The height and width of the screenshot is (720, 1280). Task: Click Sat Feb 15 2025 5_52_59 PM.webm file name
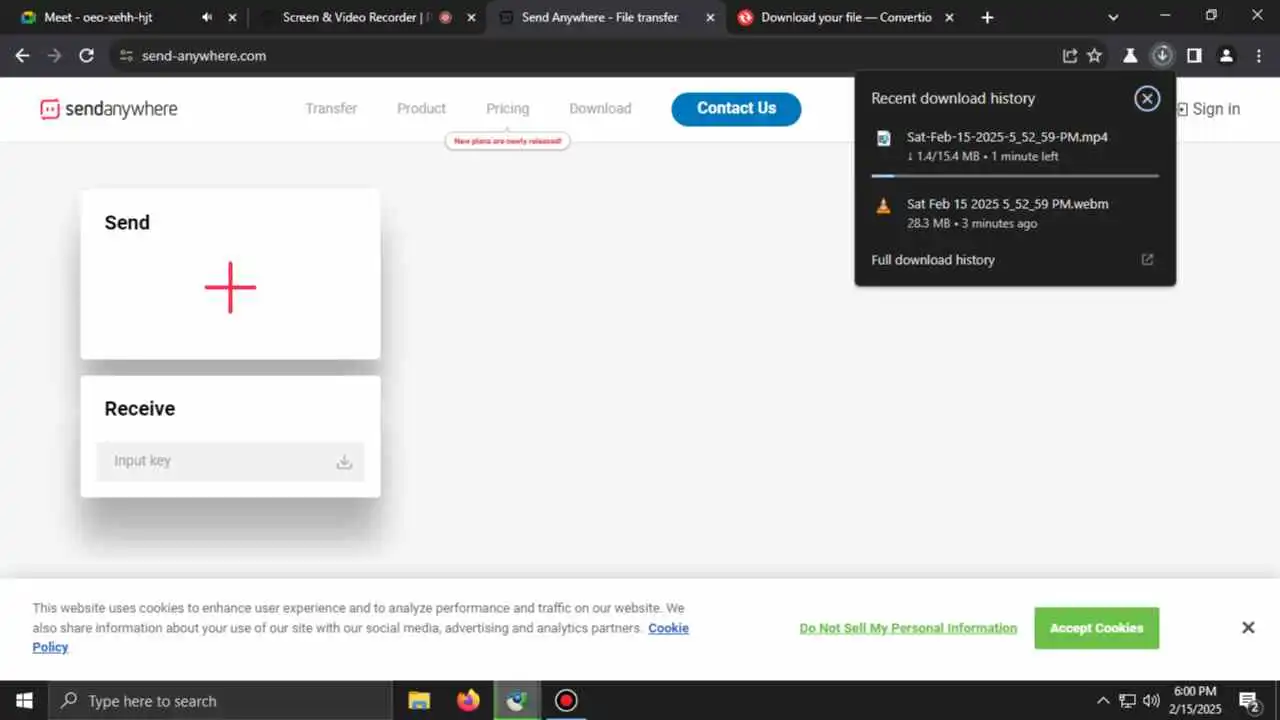coord(1007,204)
